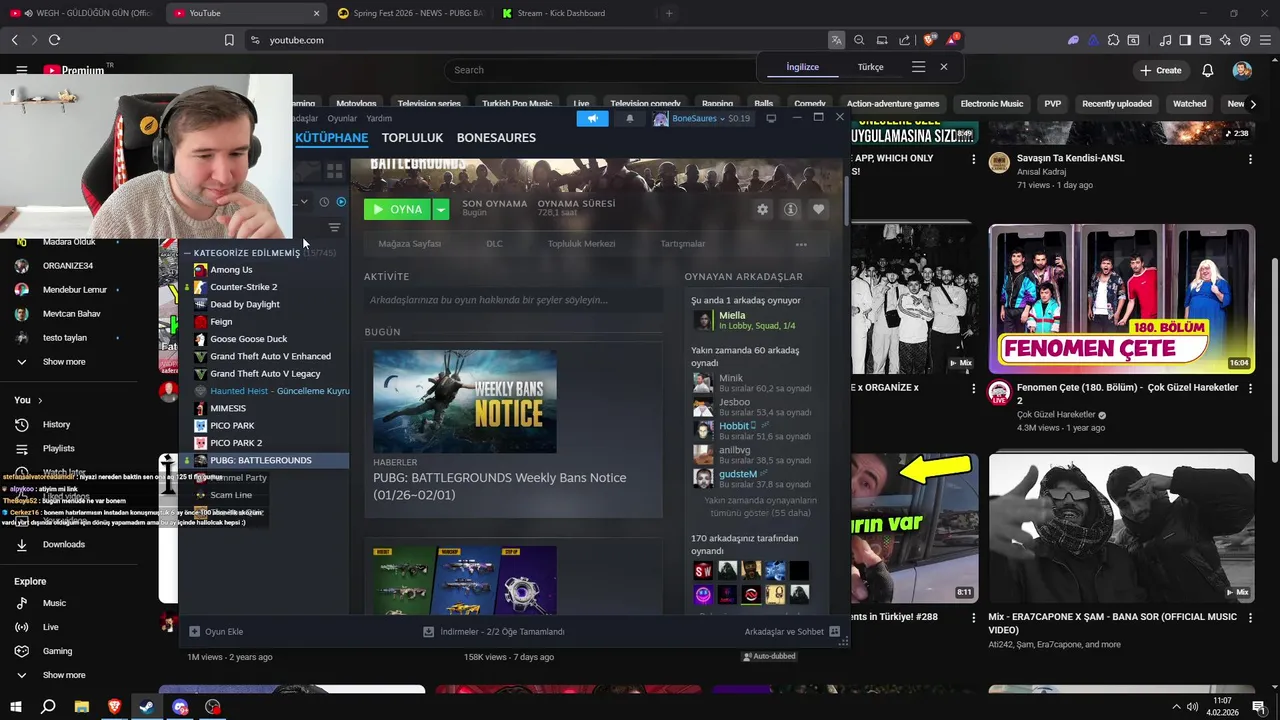Screen dimensions: 1280x720
Task: Open browser main hamburger menu
Action: (x=1264, y=40)
